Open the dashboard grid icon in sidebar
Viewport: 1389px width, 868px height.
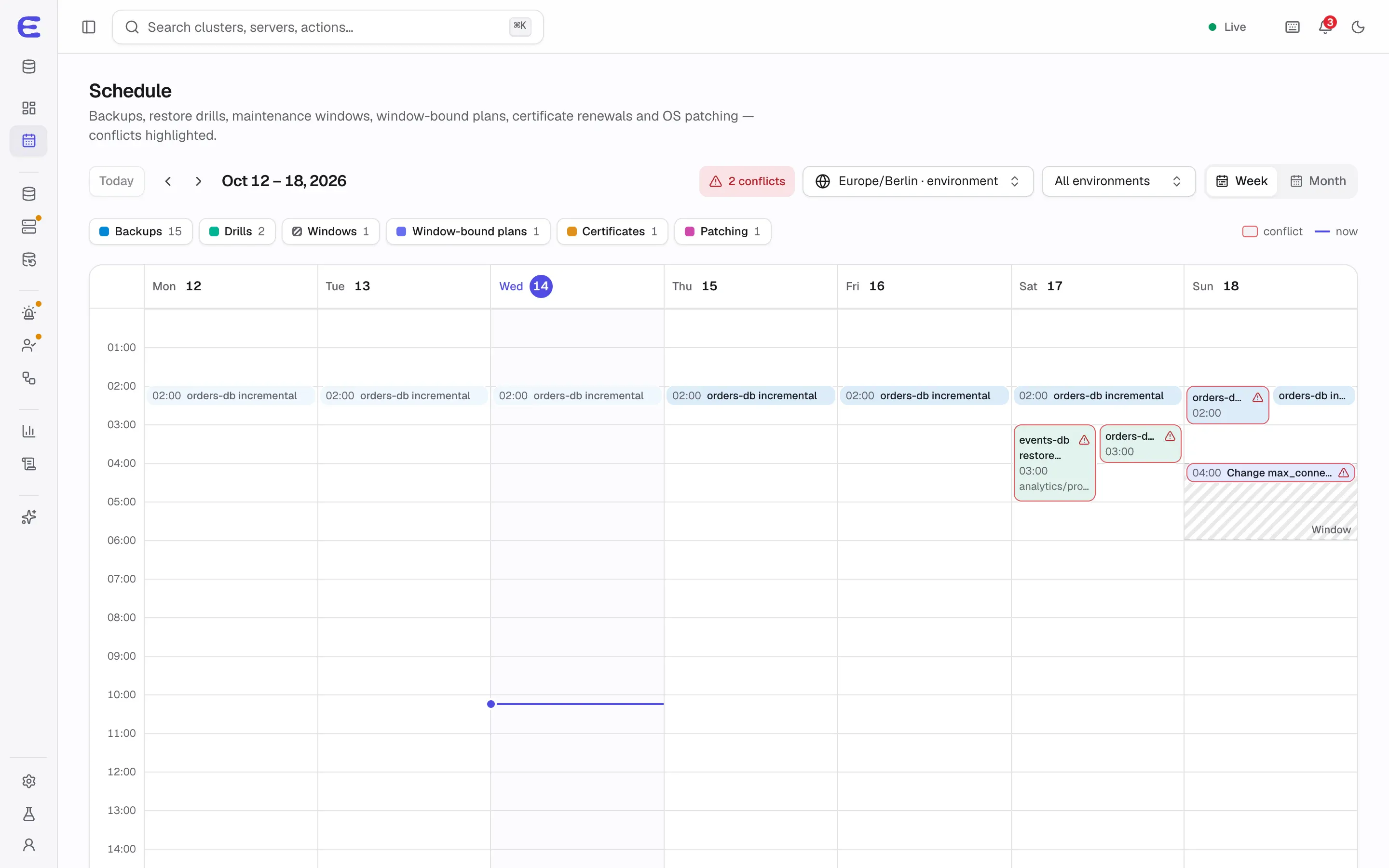point(29,108)
